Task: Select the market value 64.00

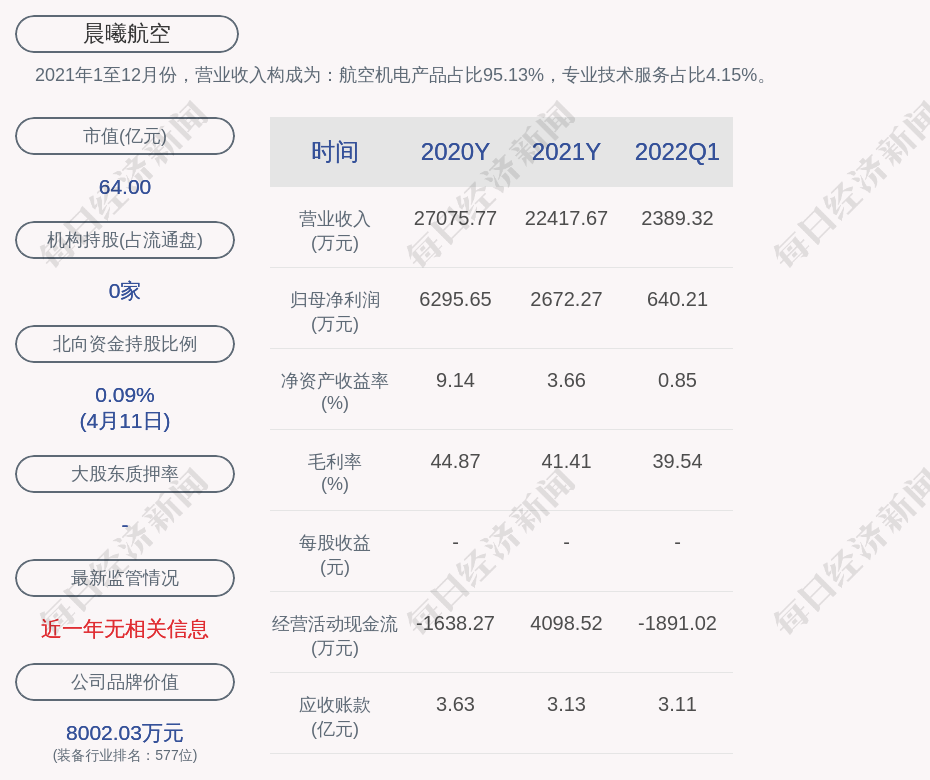Action: pos(125,187)
